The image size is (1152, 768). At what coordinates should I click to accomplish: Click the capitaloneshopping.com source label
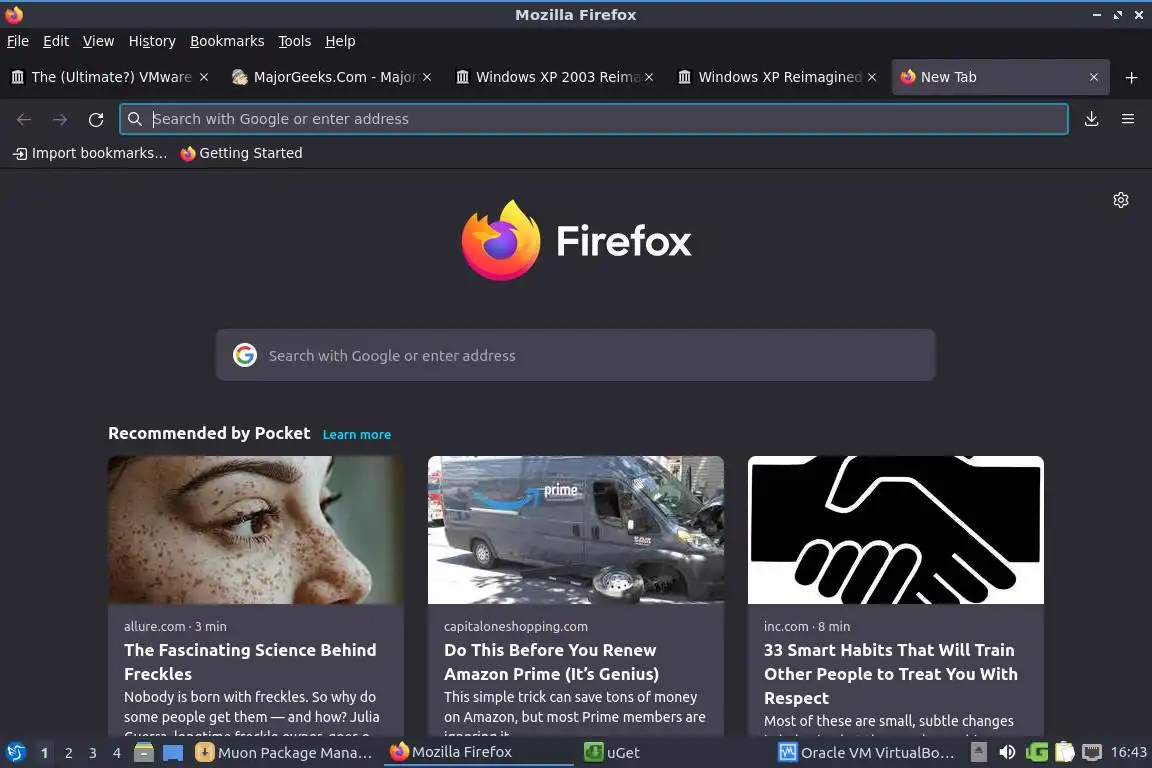(516, 626)
